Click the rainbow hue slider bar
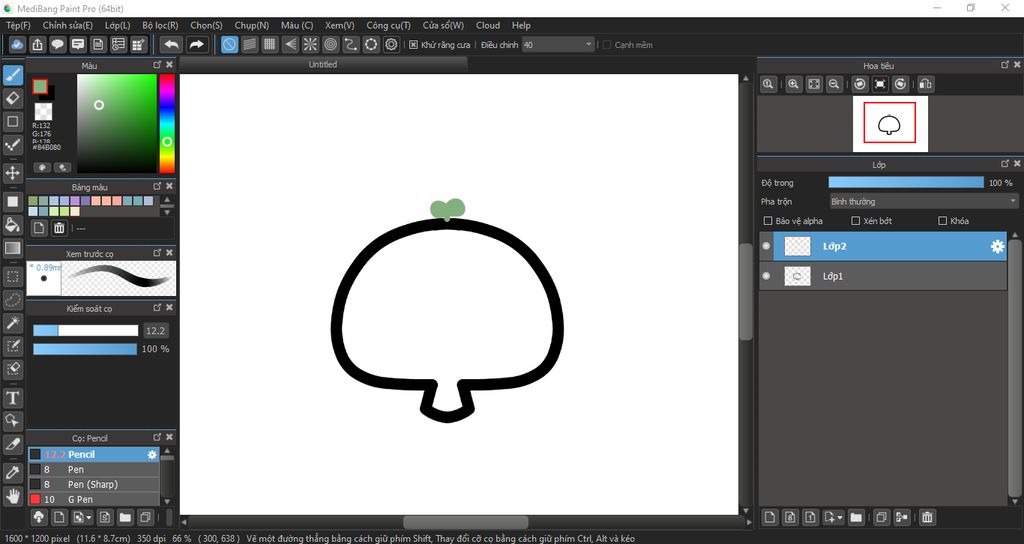Image resolution: width=1024 pixels, height=544 pixels. point(167,123)
